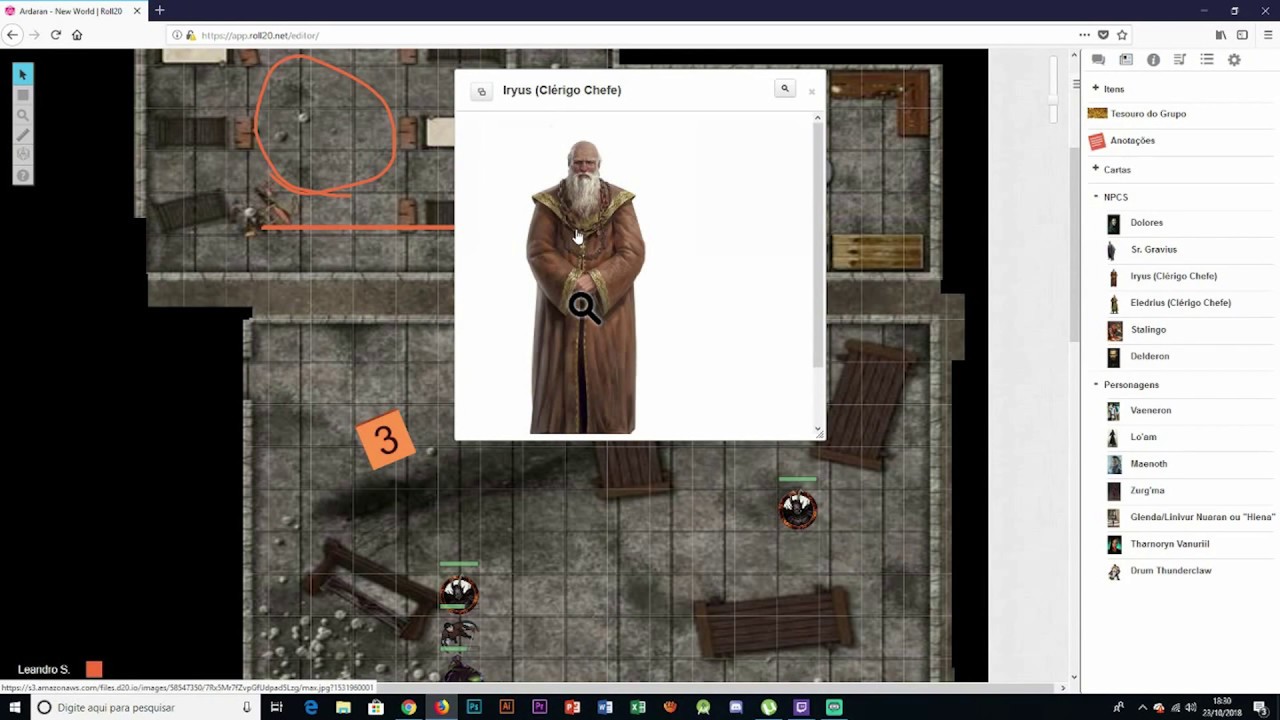
Task: Select the arrow Select tool
Action: (22, 75)
